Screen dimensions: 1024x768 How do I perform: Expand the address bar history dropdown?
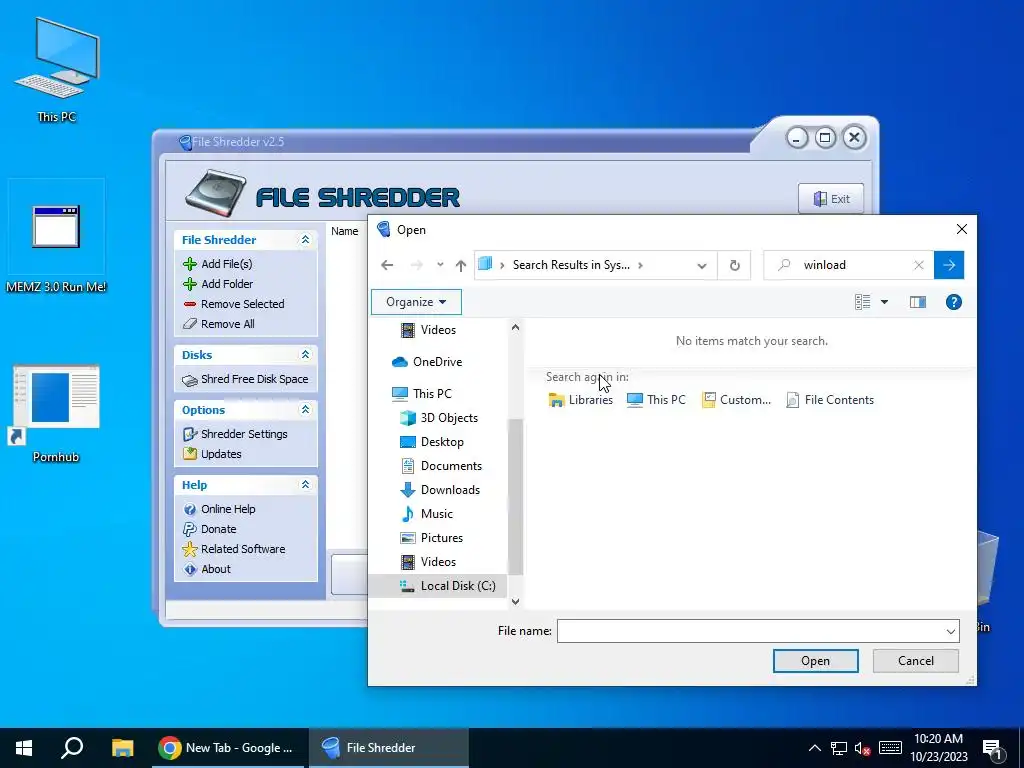pyautogui.click(x=701, y=266)
